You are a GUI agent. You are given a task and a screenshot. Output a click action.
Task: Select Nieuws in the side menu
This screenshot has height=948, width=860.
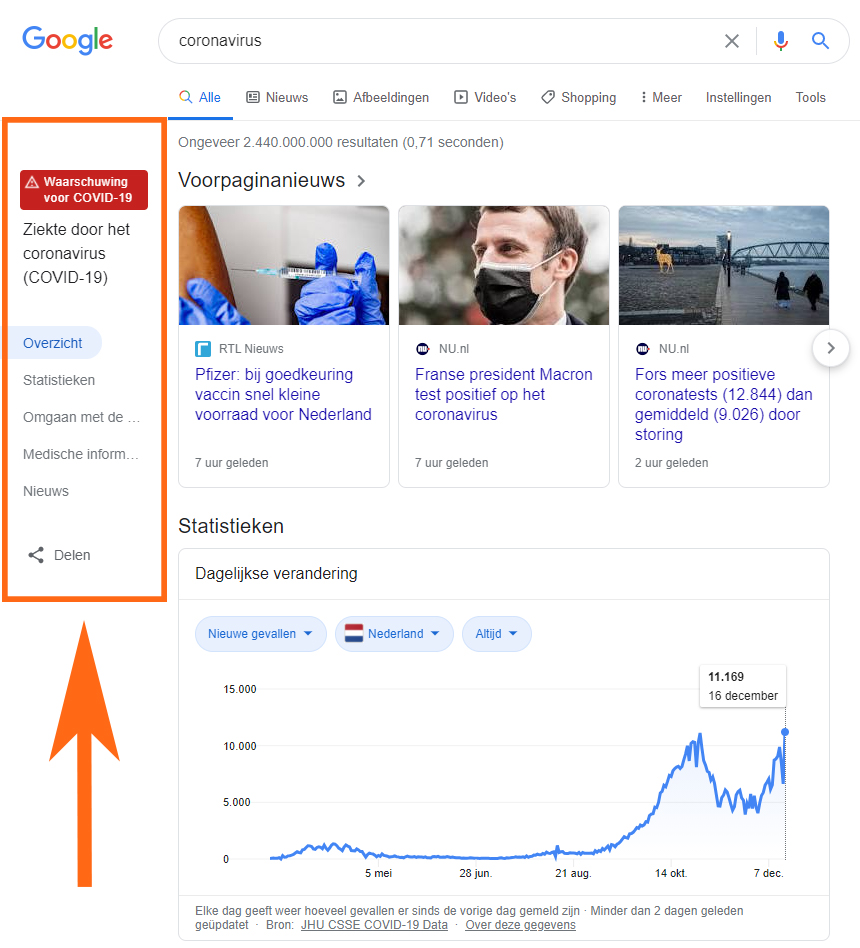click(x=46, y=491)
